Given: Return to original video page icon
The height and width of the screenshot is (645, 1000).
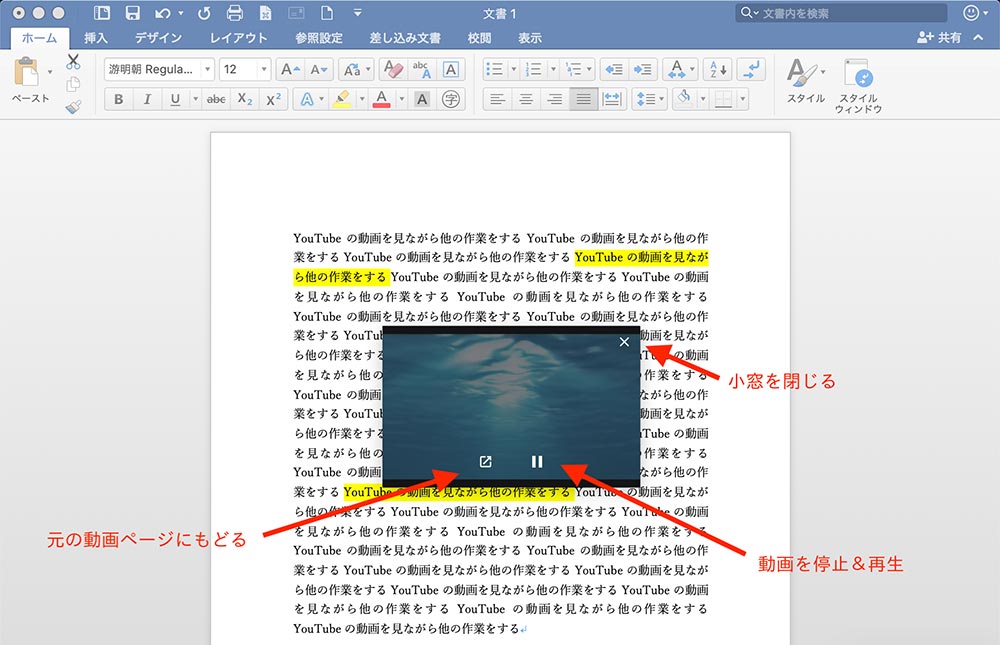Looking at the screenshot, I should tap(485, 461).
